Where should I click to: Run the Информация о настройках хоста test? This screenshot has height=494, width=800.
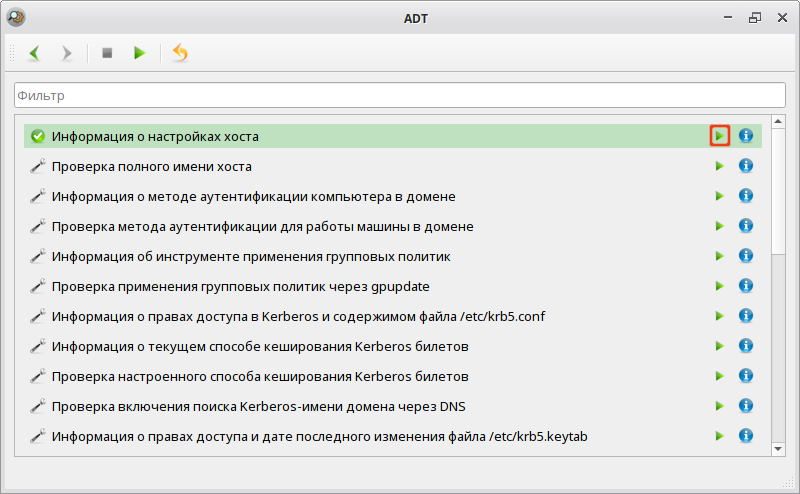pyautogui.click(x=719, y=136)
